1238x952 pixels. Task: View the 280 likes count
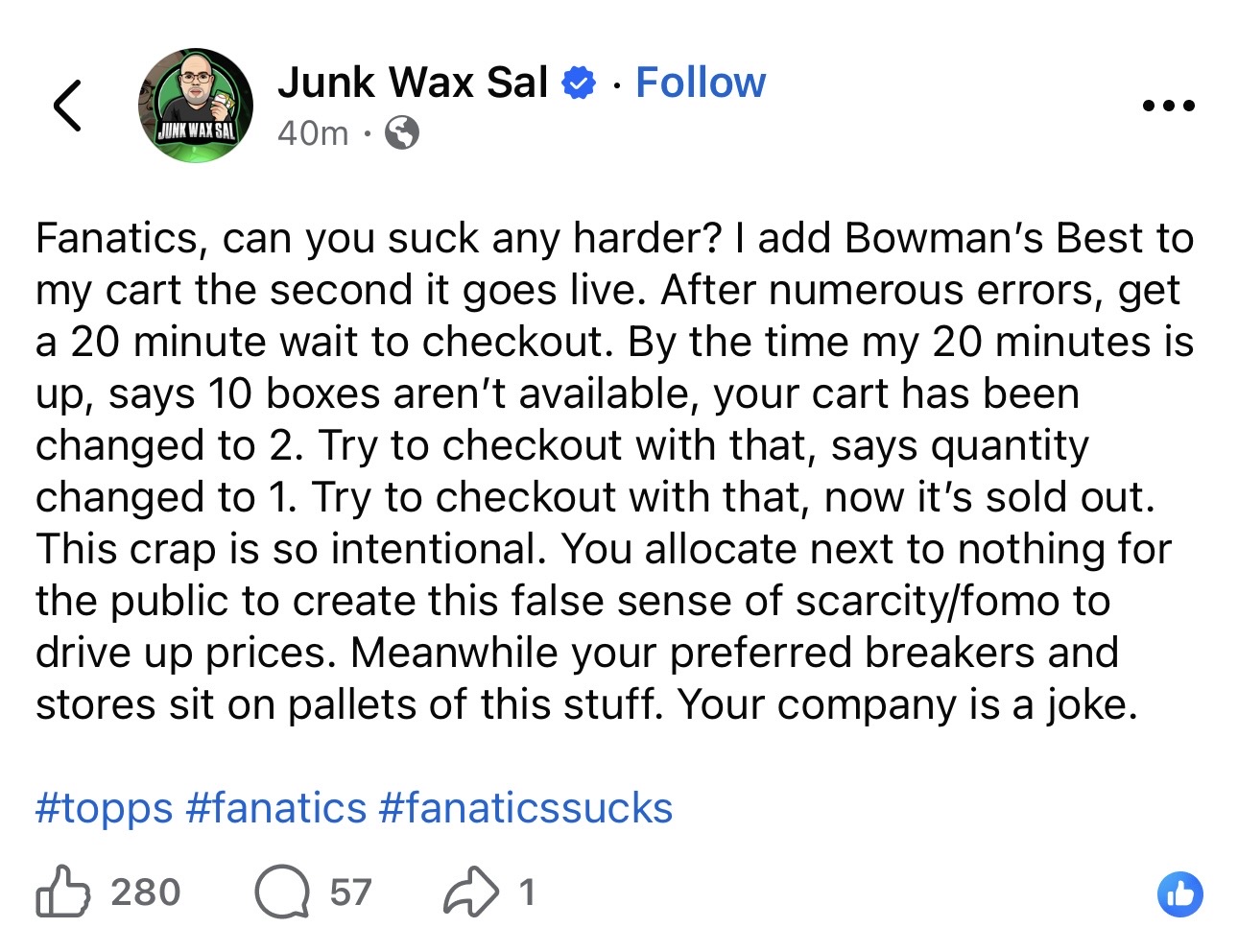(x=146, y=892)
